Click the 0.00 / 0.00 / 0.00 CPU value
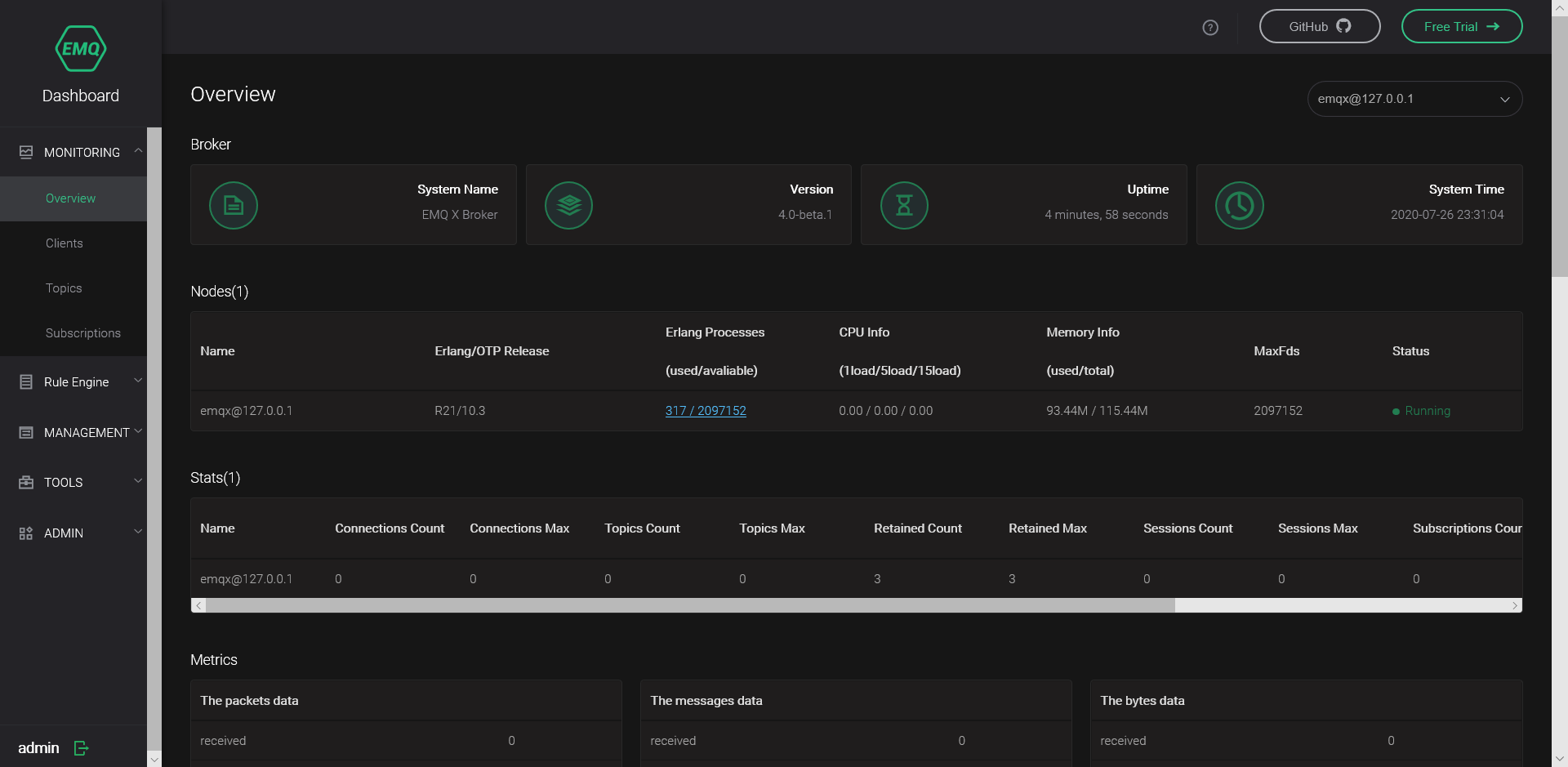Screen dimensions: 1568x767 pyautogui.click(x=885, y=411)
